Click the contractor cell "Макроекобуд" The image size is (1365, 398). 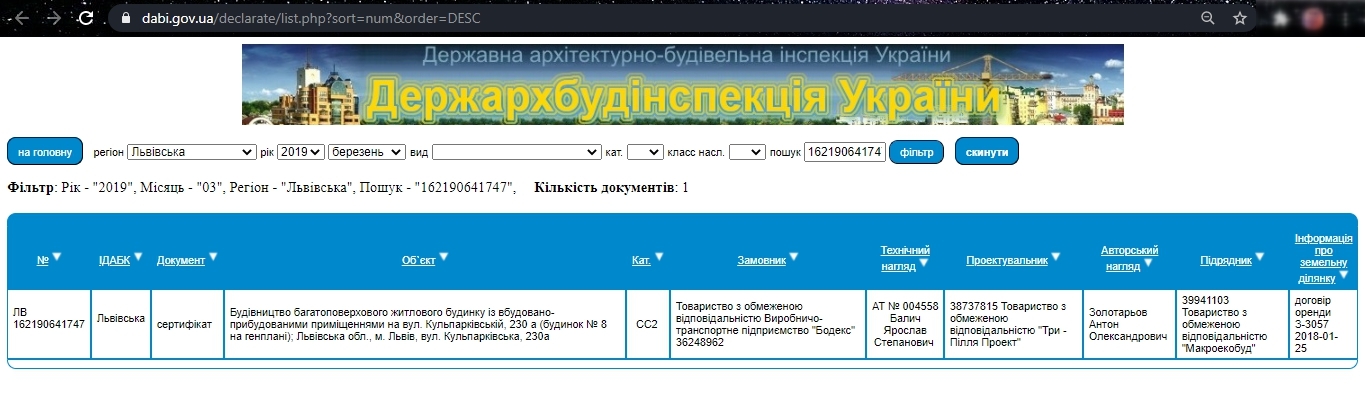[x=1232, y=324]
